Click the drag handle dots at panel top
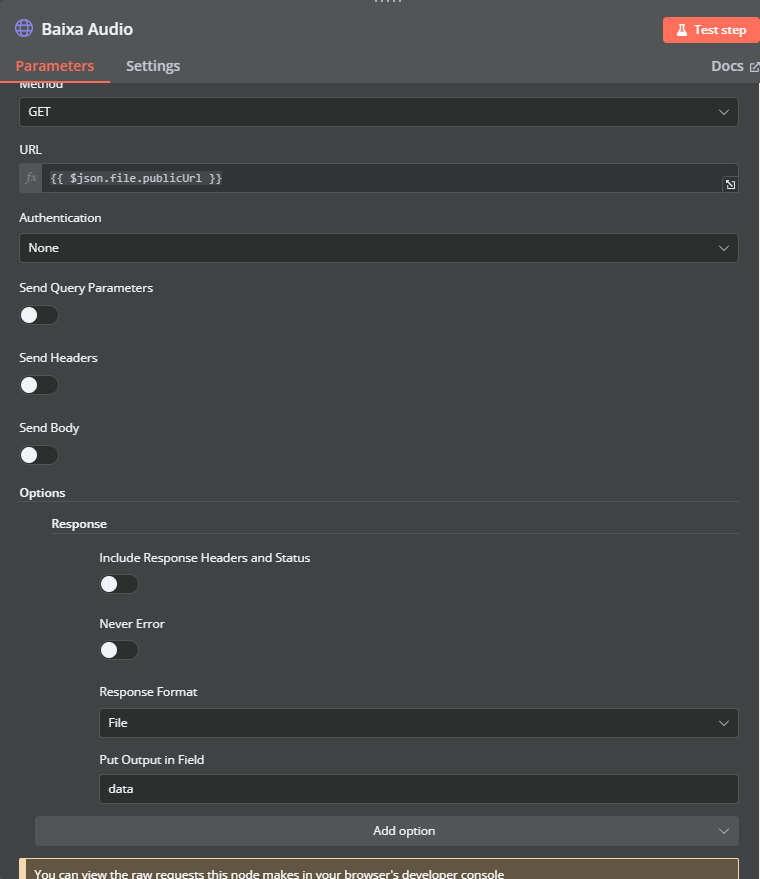 click(x=380, y=2)
